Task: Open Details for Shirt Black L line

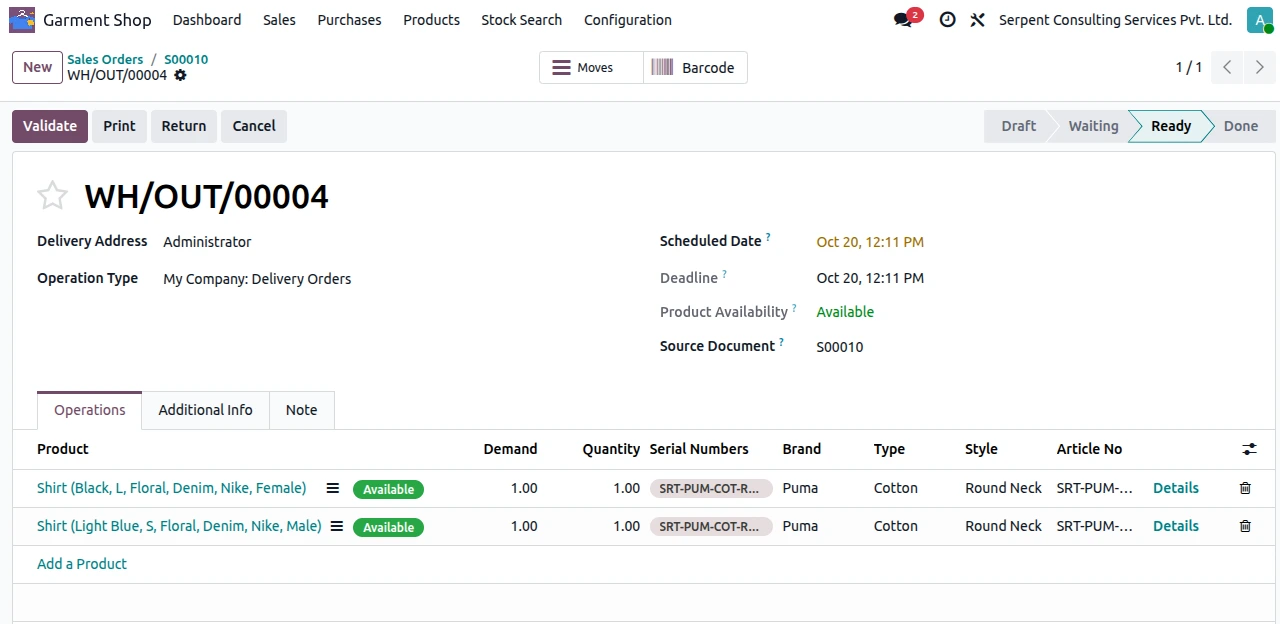Action: coord(1176,488)
